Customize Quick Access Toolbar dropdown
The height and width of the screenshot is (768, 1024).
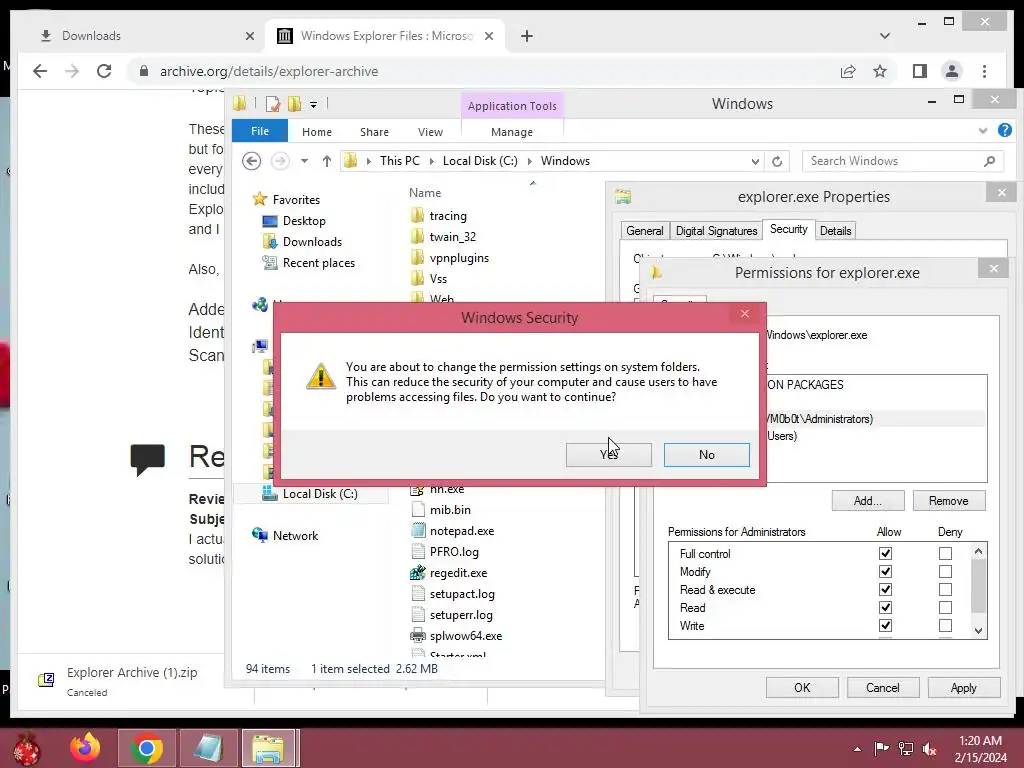tap(313, 104)
